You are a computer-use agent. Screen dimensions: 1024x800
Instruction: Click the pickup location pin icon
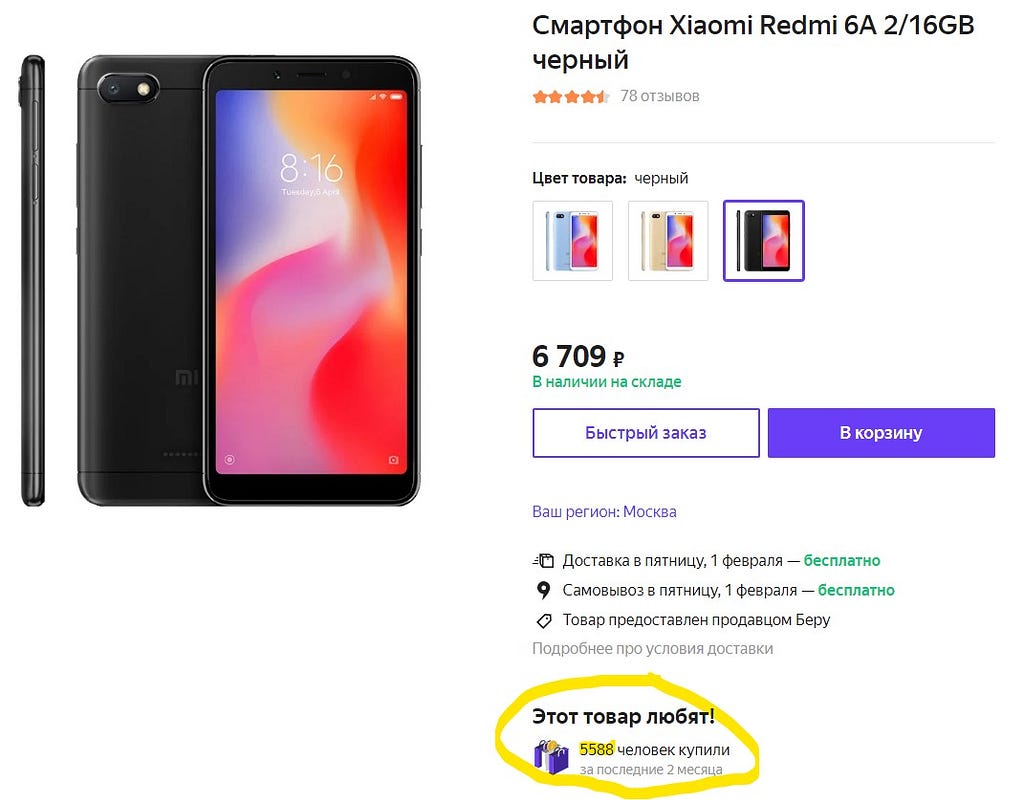point(543,590)
